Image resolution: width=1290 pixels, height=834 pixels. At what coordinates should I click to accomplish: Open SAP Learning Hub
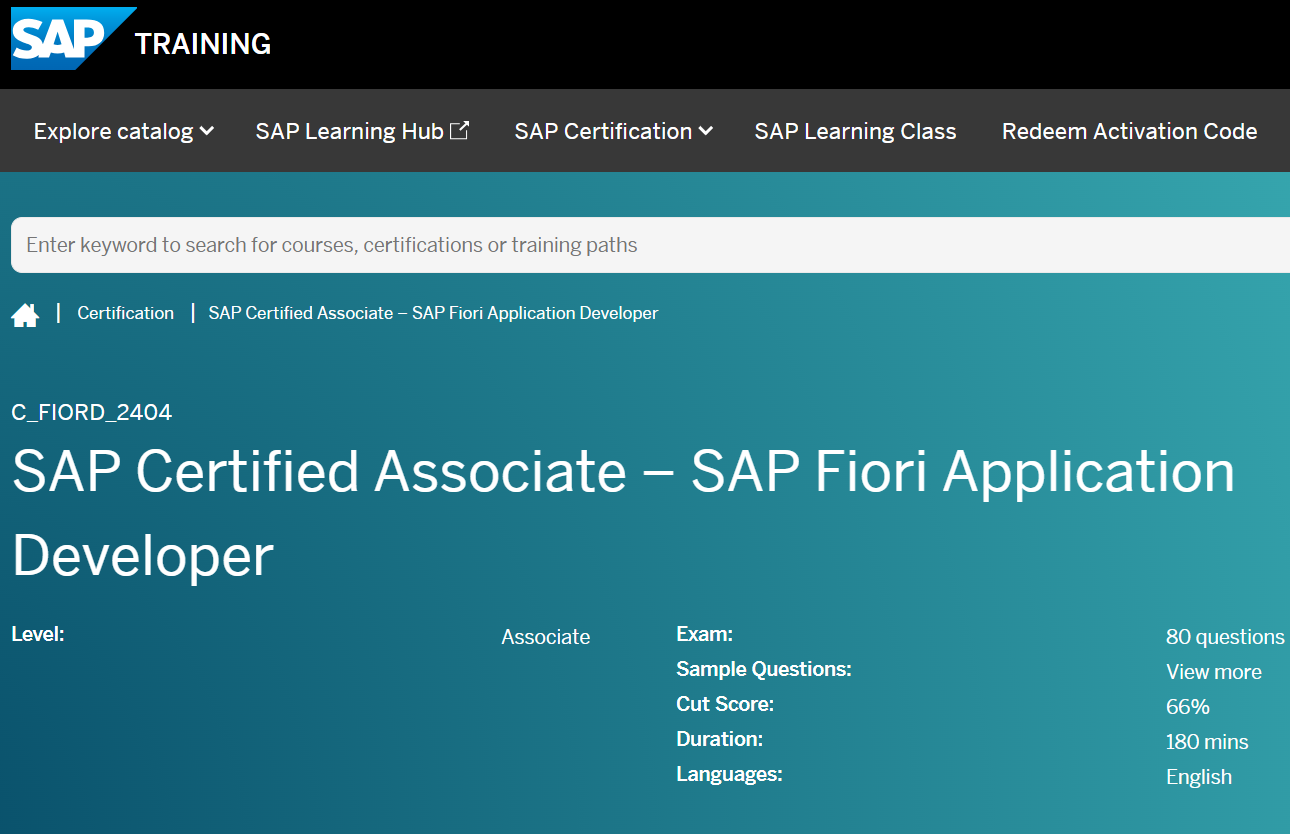point(362,131)
